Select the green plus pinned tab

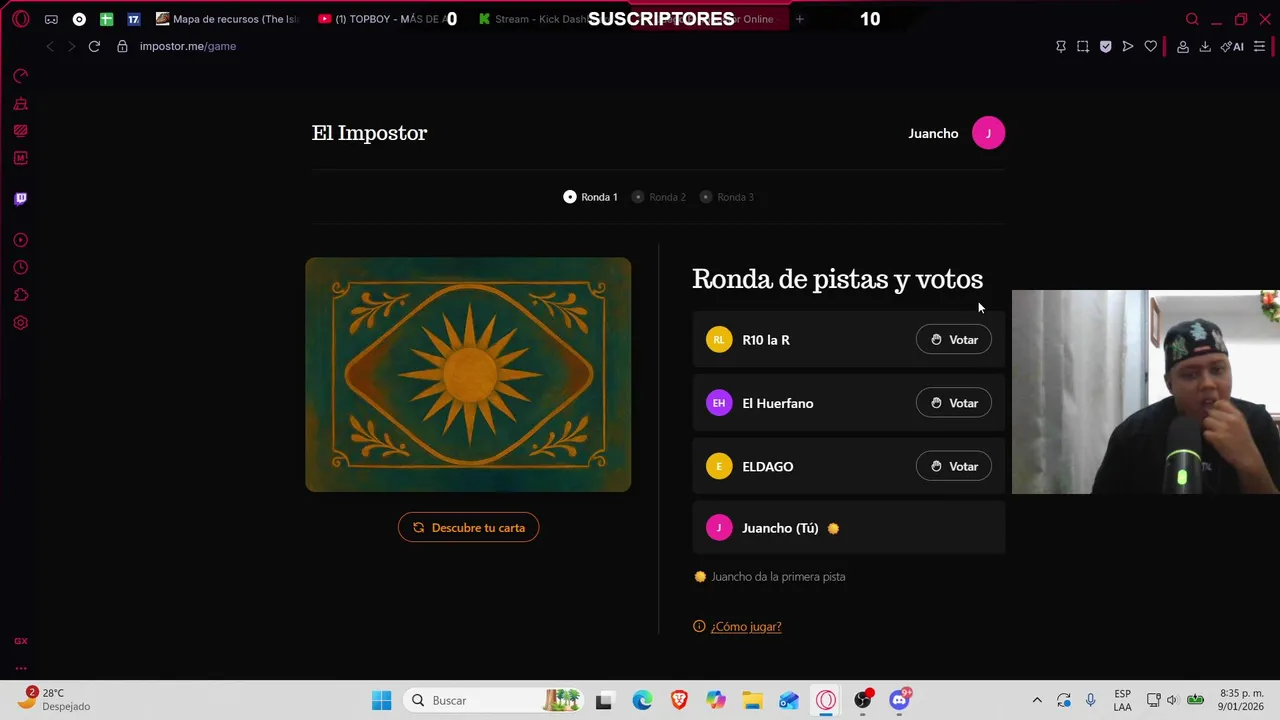point(106,19)
